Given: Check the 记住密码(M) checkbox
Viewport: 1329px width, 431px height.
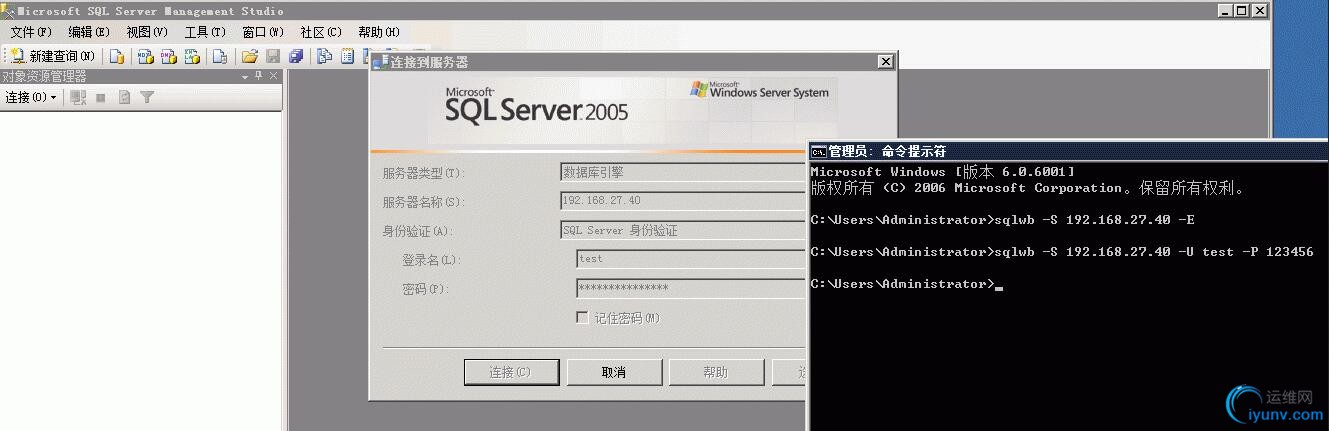Looking at the screenshot, I should coord(582,318).
